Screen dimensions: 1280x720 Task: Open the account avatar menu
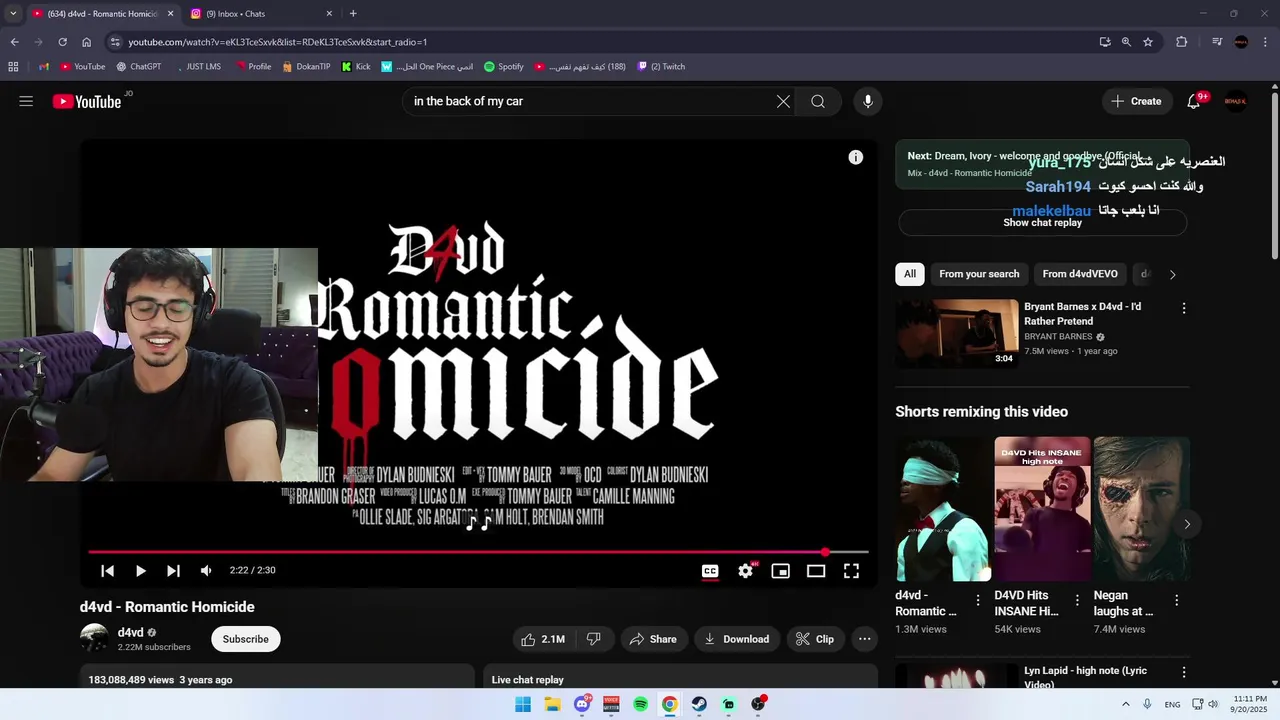(1236, 101)
